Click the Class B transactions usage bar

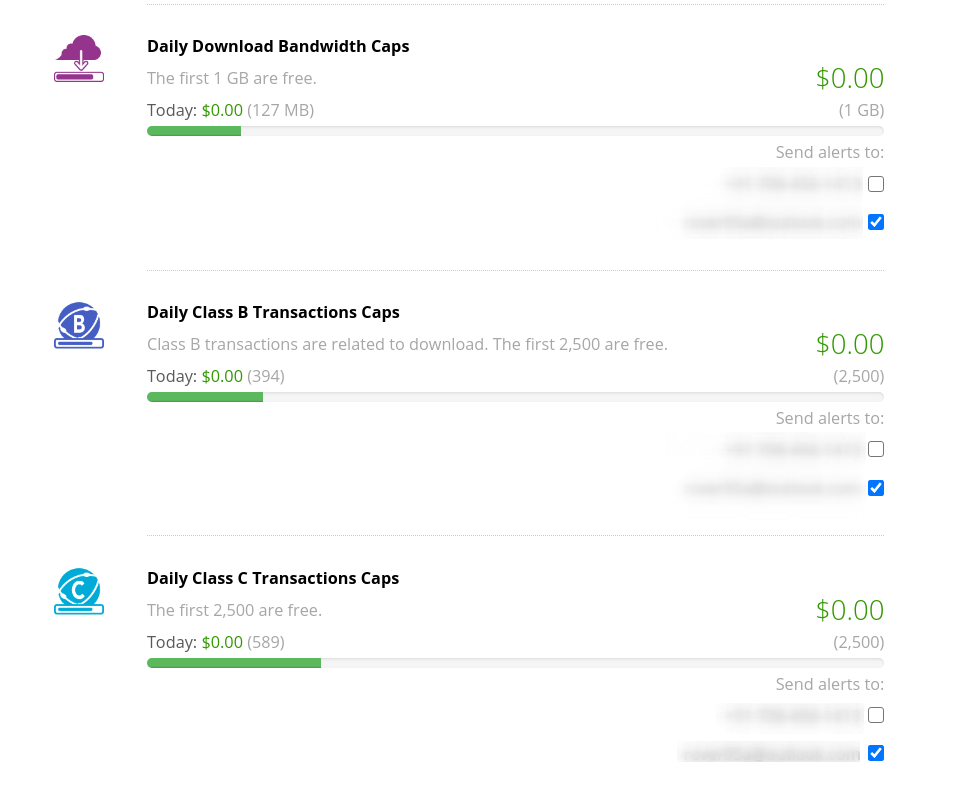(x=515, y=397)
